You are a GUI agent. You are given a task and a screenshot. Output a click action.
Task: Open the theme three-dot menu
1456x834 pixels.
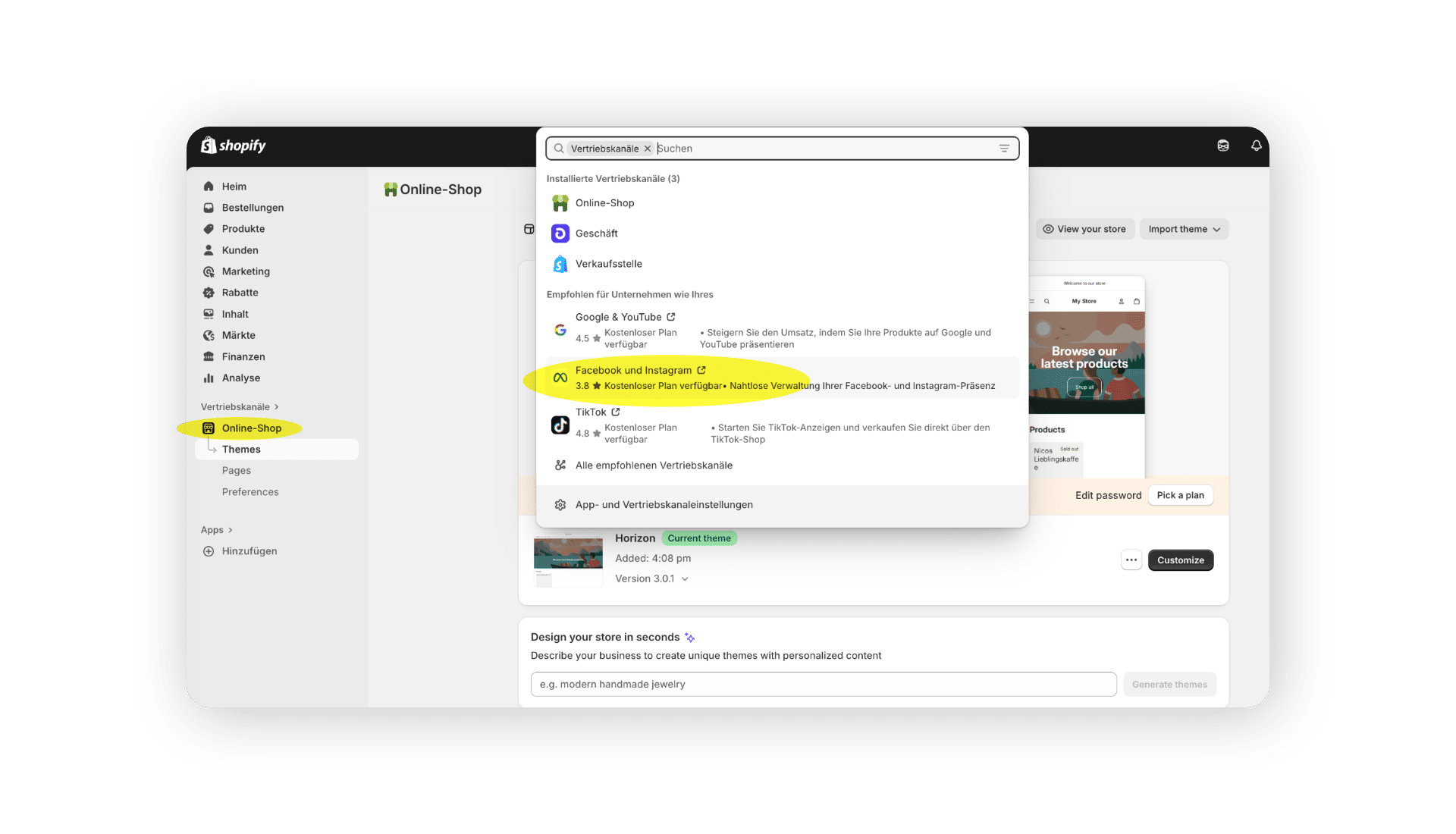(x=1131, y=560)
